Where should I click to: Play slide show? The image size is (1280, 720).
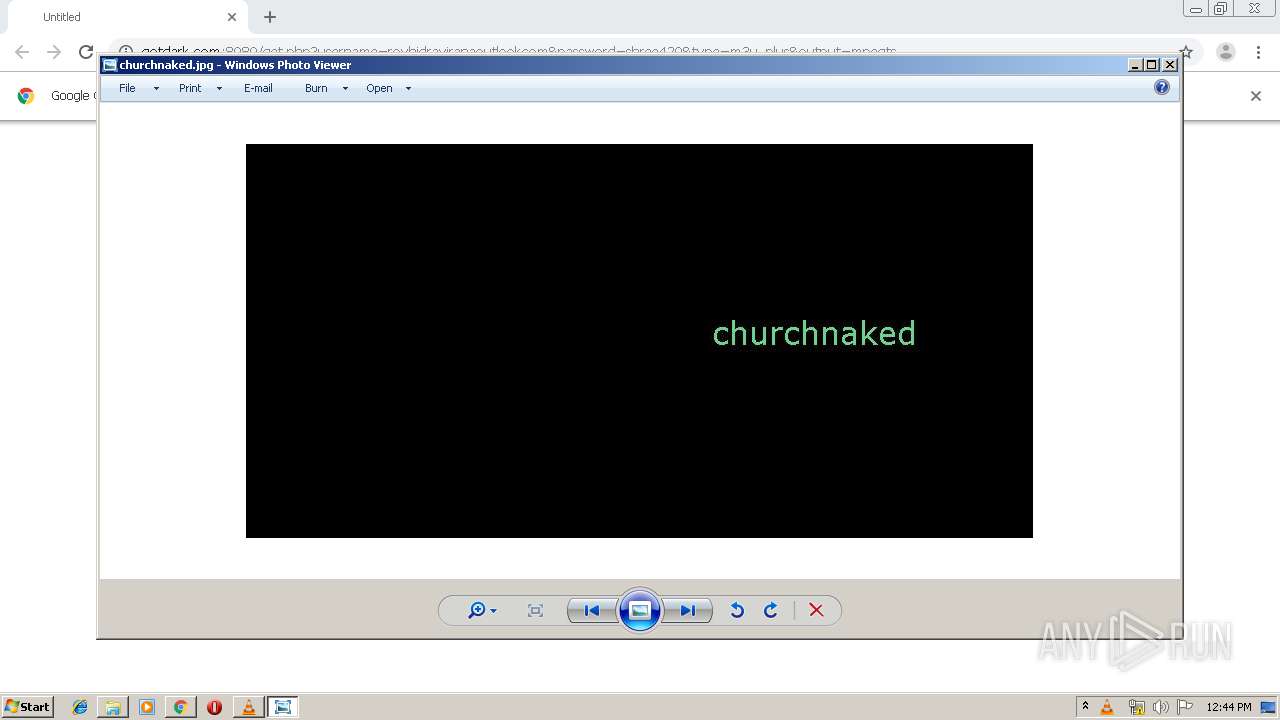pyautogui.click(x=640, y=610)
